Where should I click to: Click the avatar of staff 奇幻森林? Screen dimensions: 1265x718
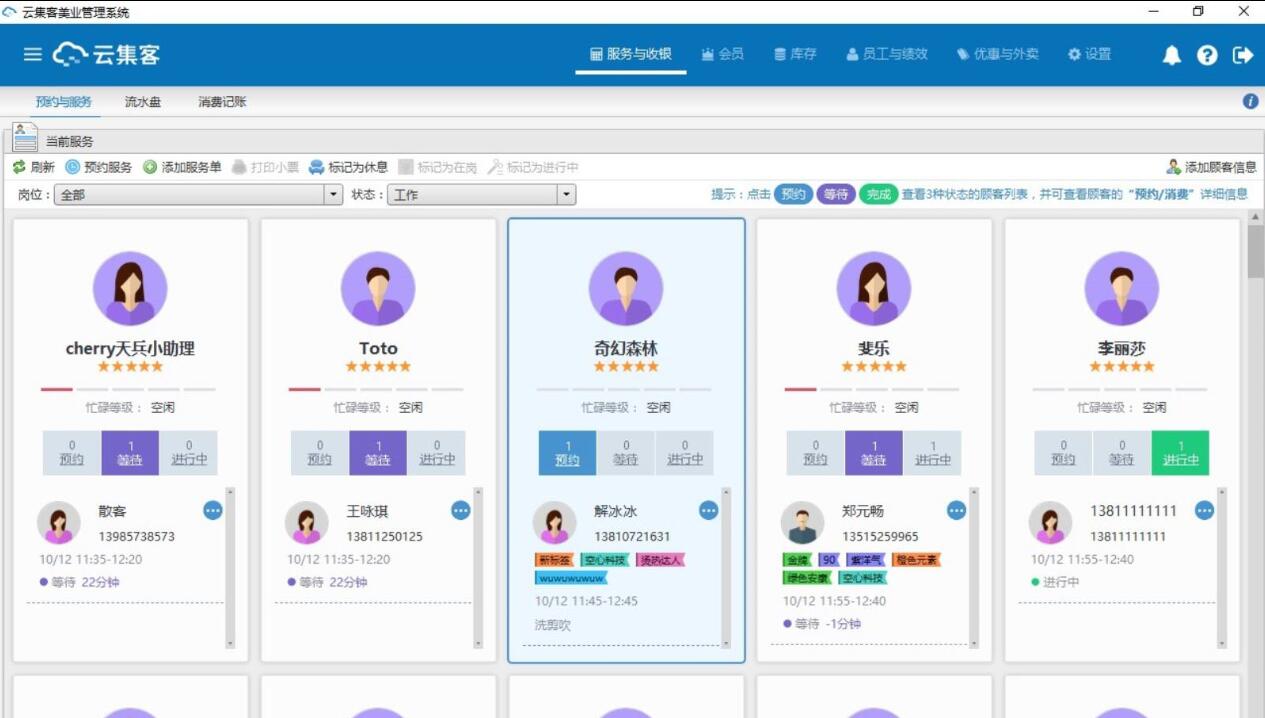pyautogui.click(x=626, y=289)
